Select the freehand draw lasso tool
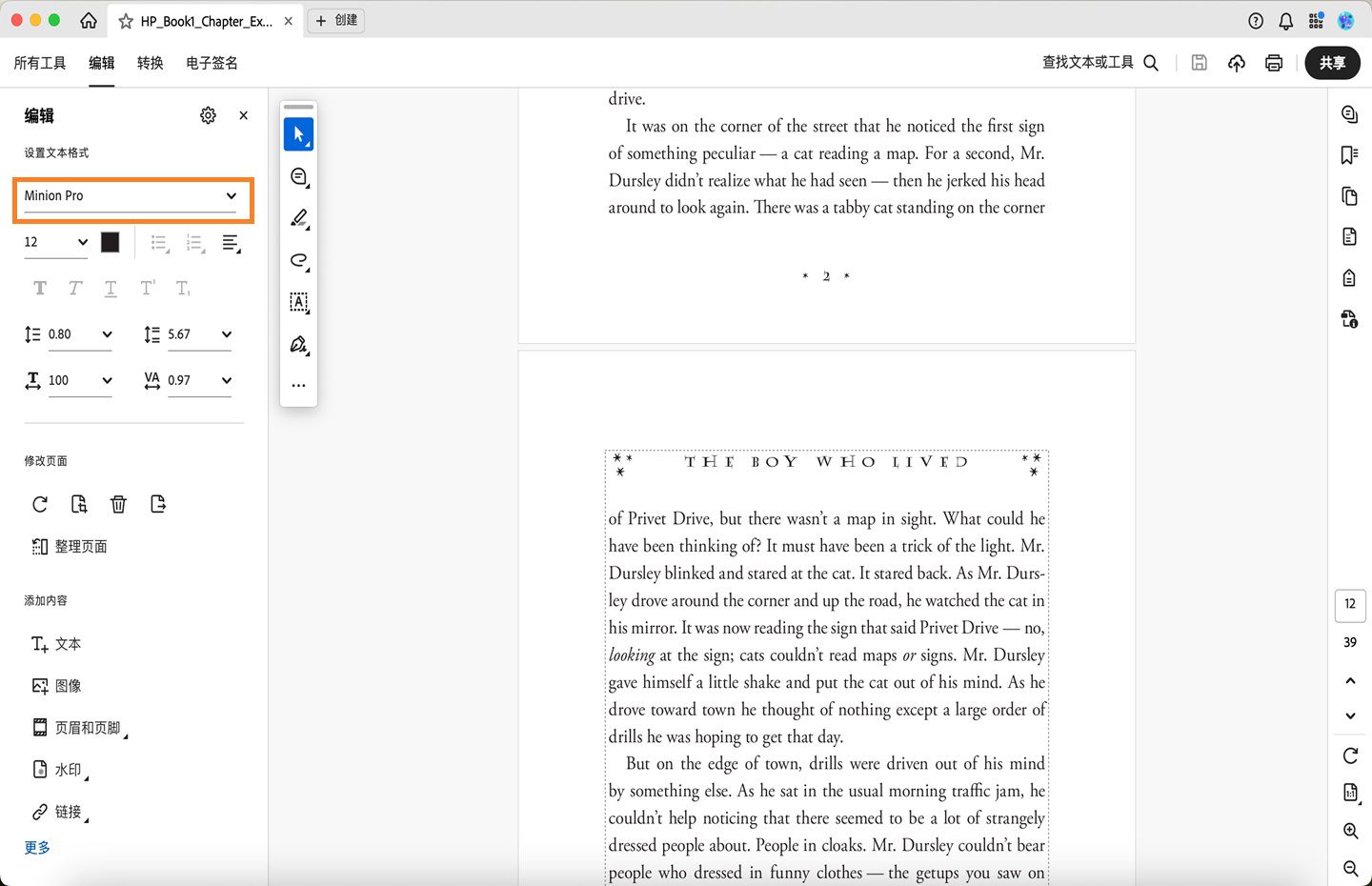The image size is (1372, 886). [298, 261]
